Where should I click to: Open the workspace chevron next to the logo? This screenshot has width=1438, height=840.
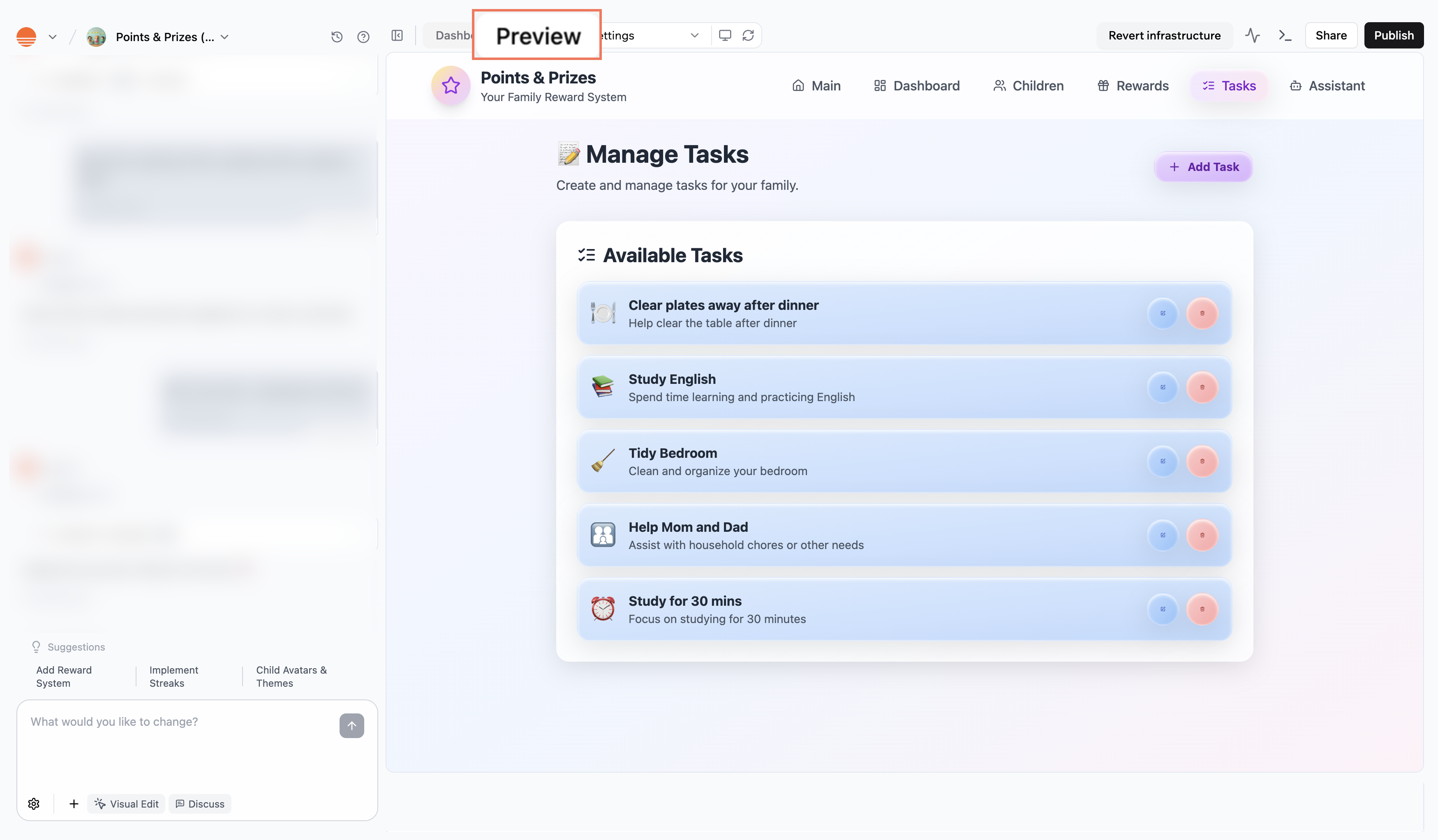53,37
